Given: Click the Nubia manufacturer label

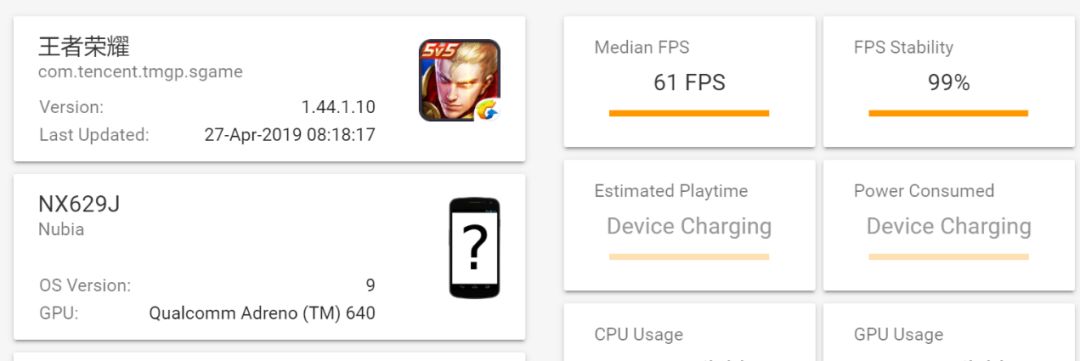Looking at the screenshot, I should coord(61,229).
